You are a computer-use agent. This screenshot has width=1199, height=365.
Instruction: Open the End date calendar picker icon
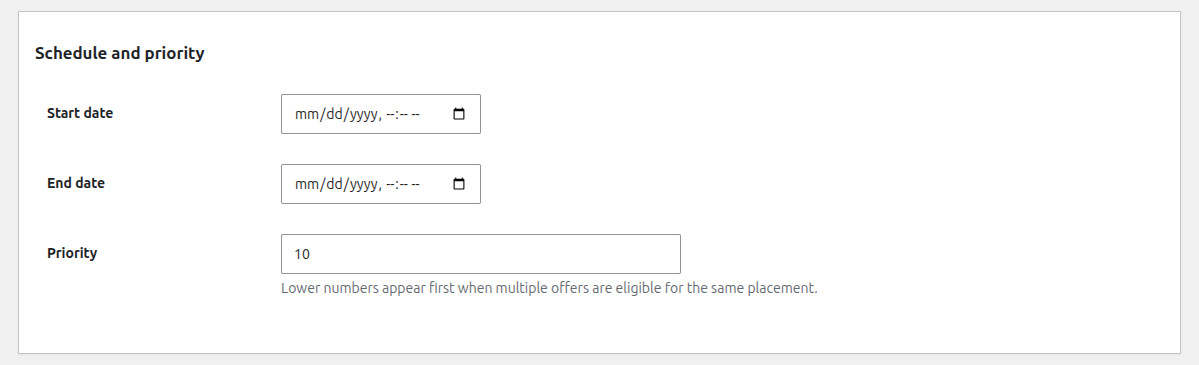pyautogui.click(x=459, y=184)
